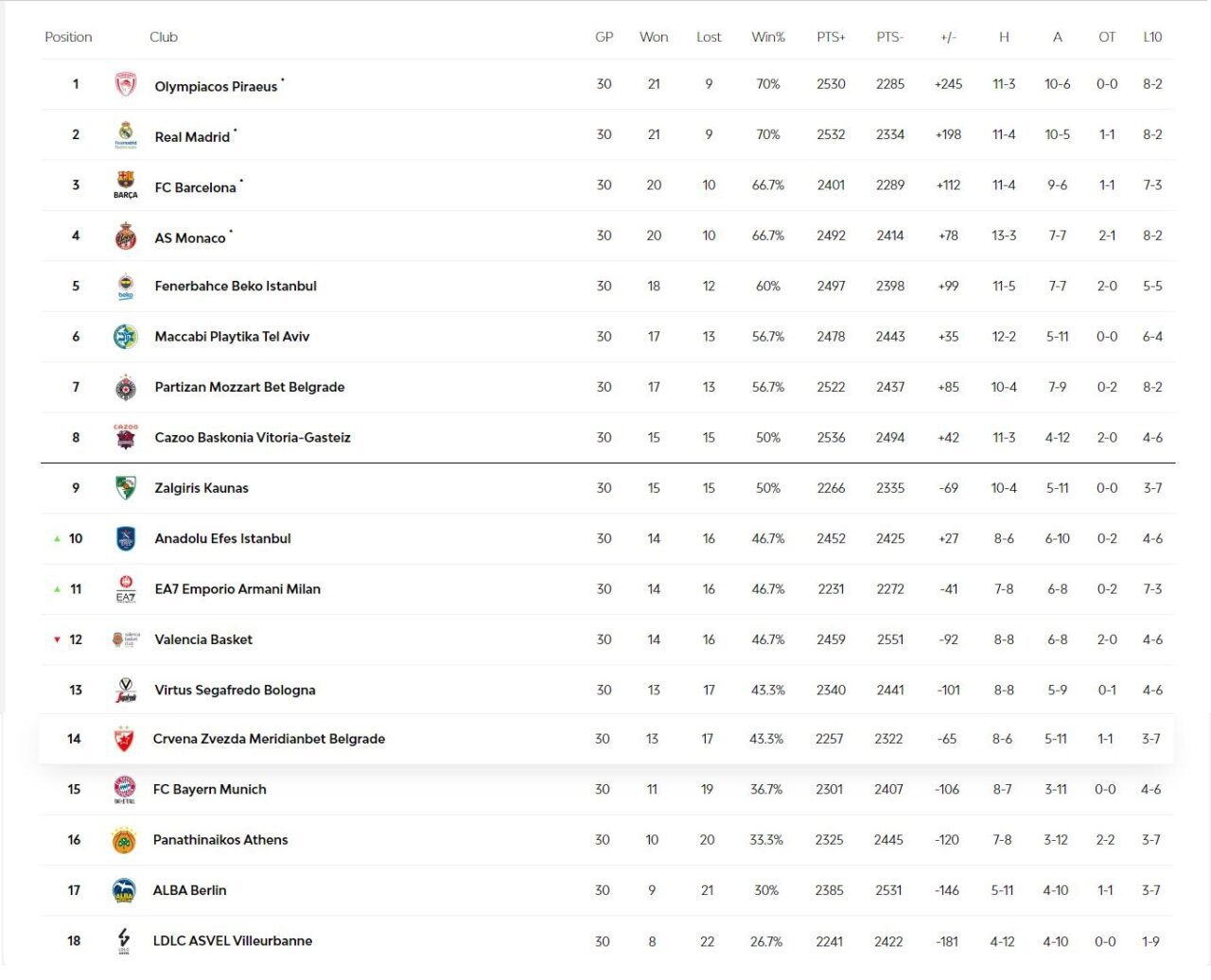Click the Real Madrid crest icon
1211x980 pixels.
126,135
